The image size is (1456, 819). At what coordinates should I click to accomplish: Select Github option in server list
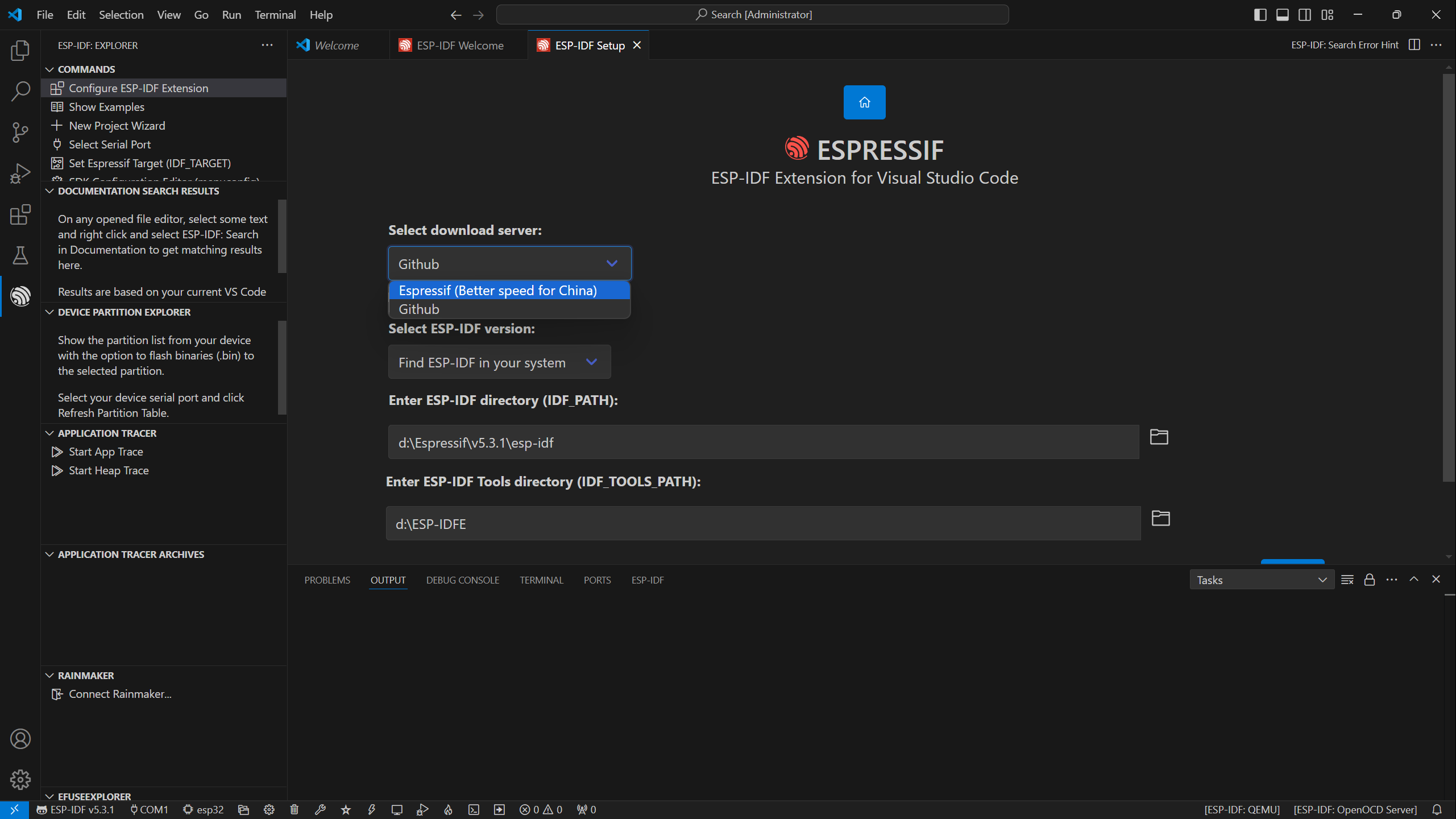[509, 309]
